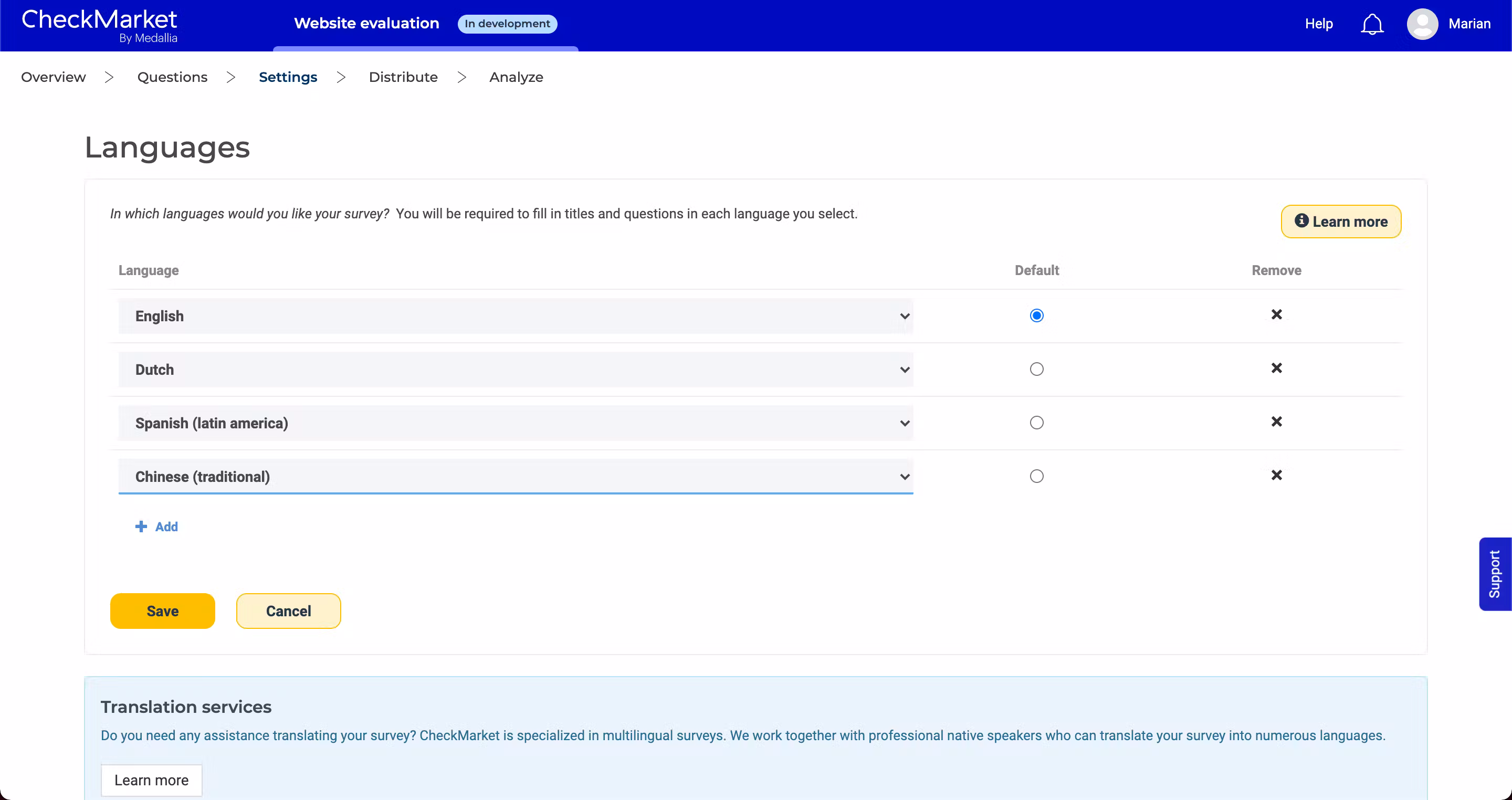The width and height of the screenshot is (1512, 800).
Task: Click the plus icon to add language
Action: pos(141,527)
